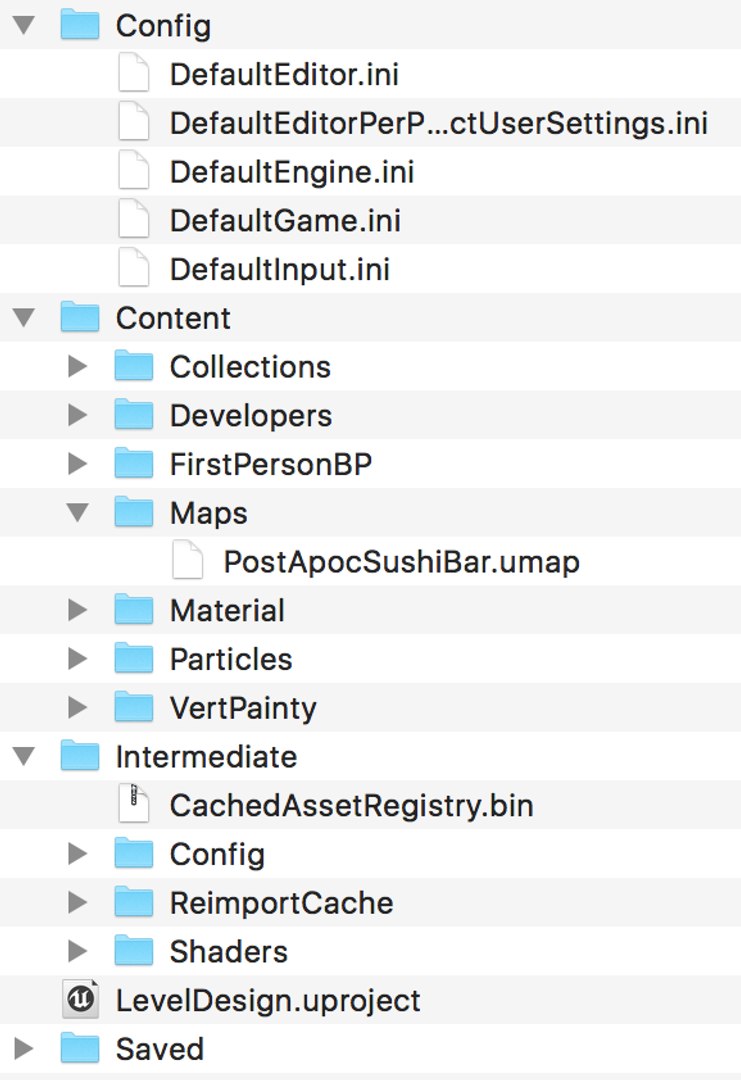Select the DefaultGame.ini file name
741x1080 pixels.
285,220
